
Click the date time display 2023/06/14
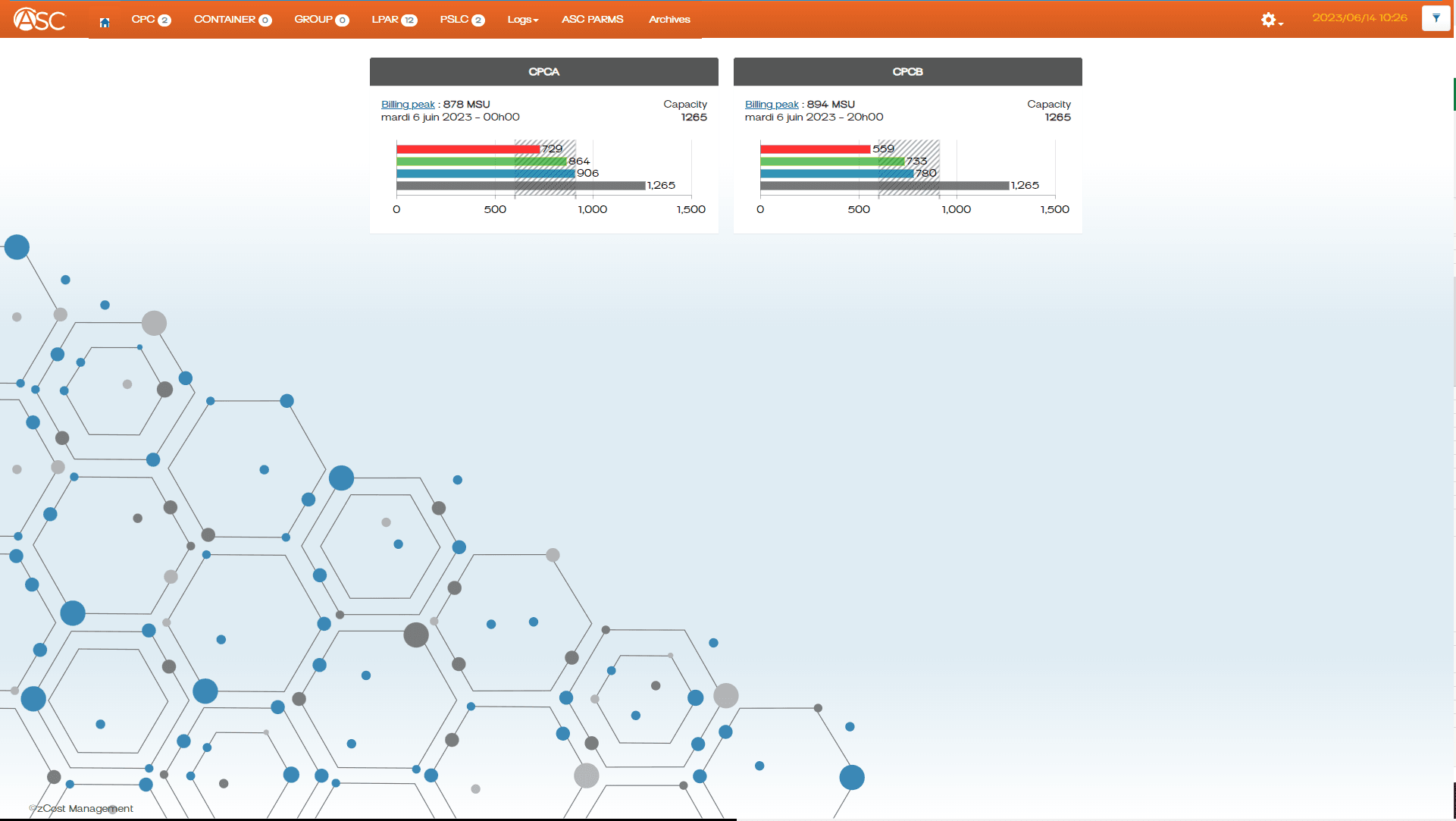click(x=1360, y=18)
